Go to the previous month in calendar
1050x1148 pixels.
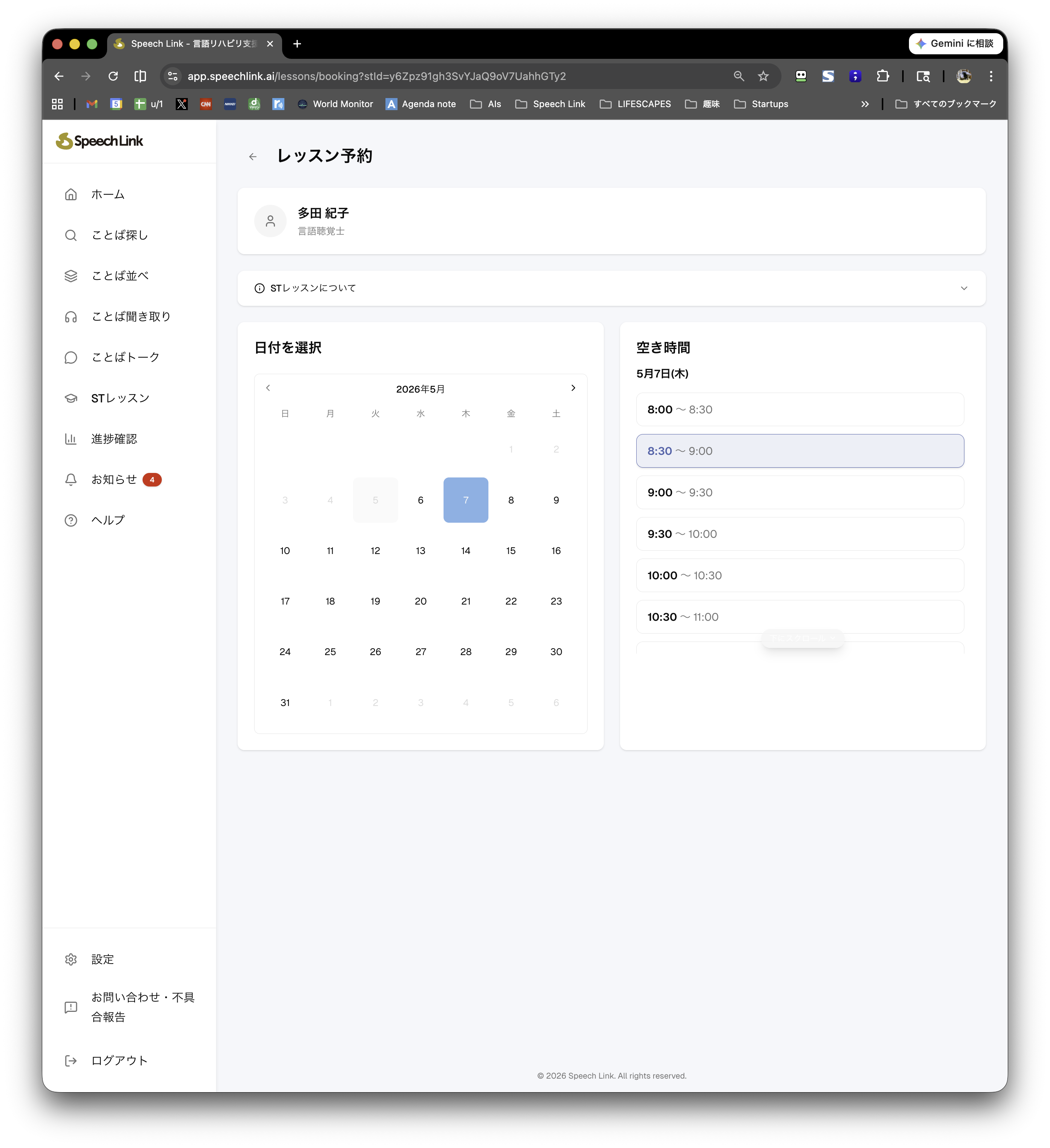click(x=268, y=388)
